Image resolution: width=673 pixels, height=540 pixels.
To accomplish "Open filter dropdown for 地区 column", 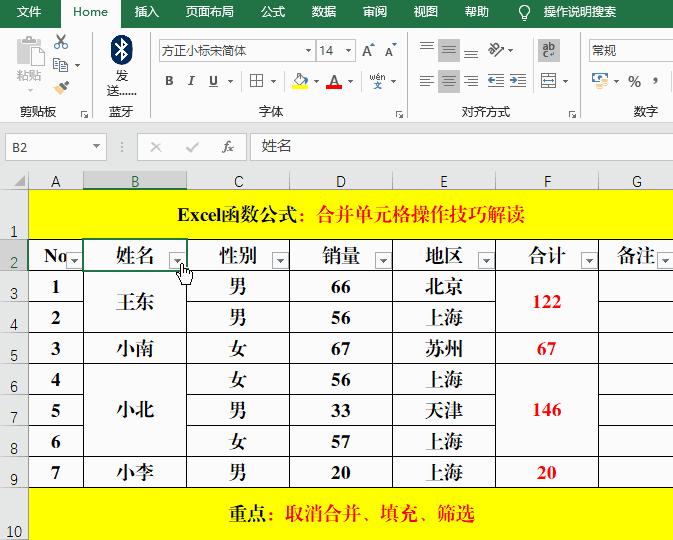I will click(x=486, y=260).
